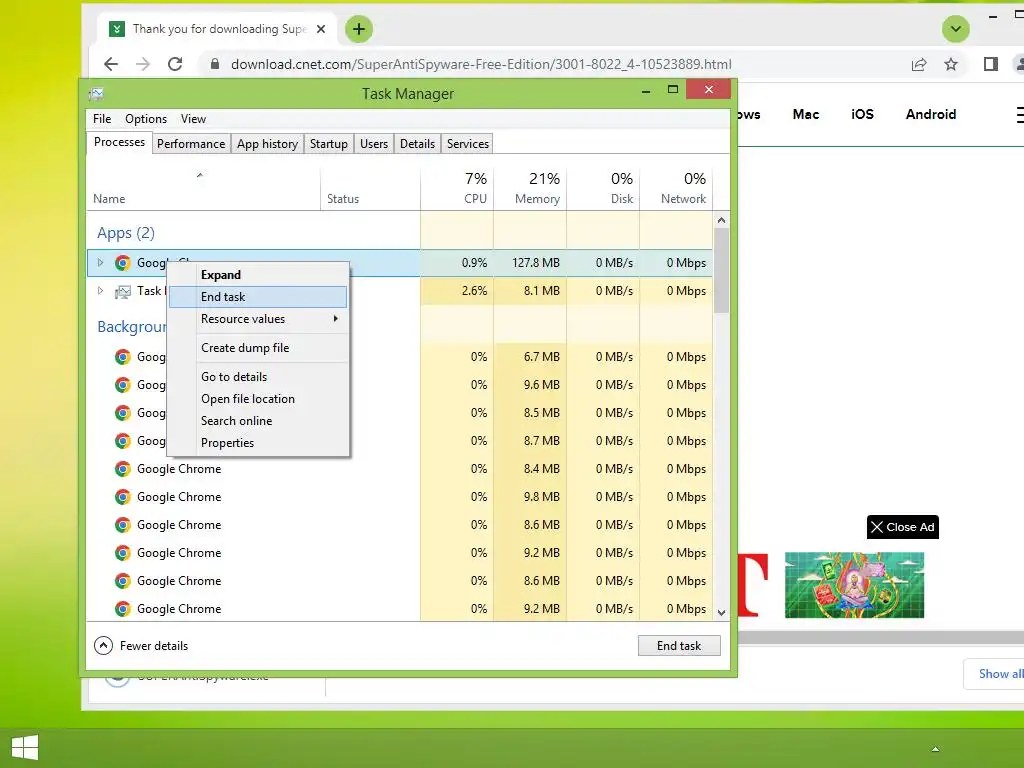This screenshot has height=768, width=1024.
Task: Click the address bar URL field
Action: coord(481,64)
